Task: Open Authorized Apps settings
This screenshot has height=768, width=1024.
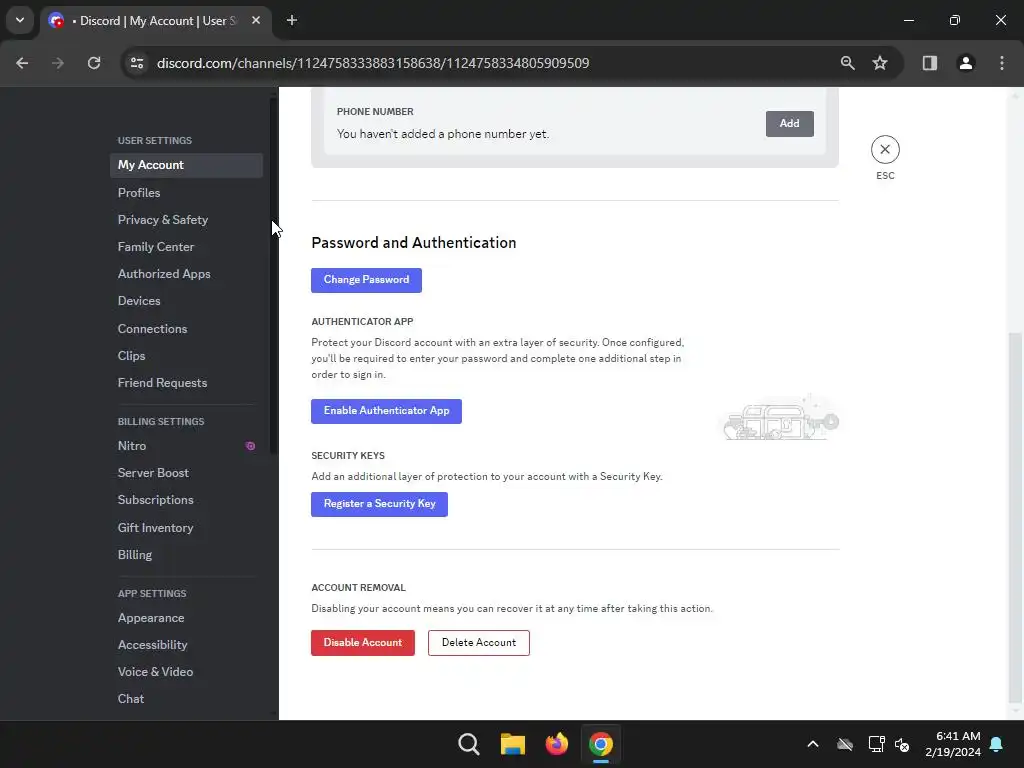Action: (186, 274)
